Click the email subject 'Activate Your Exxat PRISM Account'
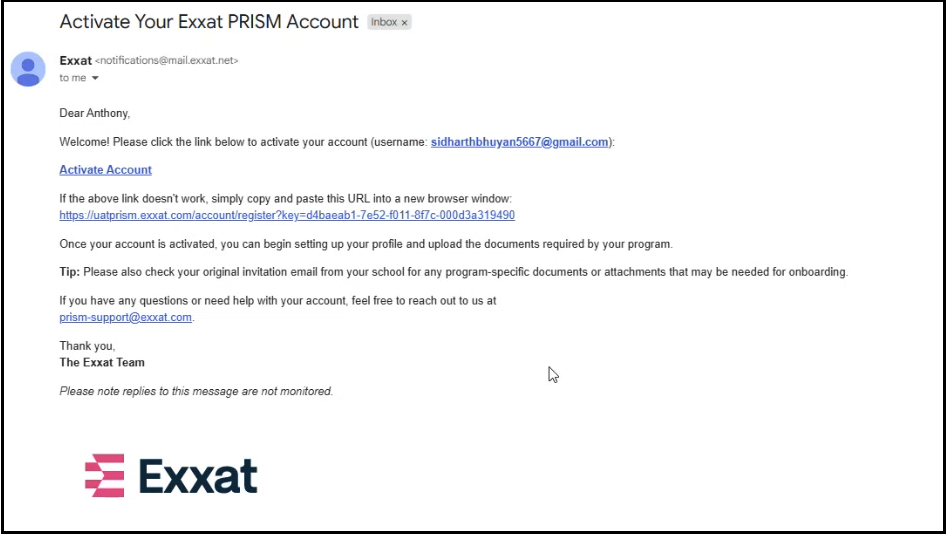The height and width of the screenshot is (534, 948). (x=209, y=21)
